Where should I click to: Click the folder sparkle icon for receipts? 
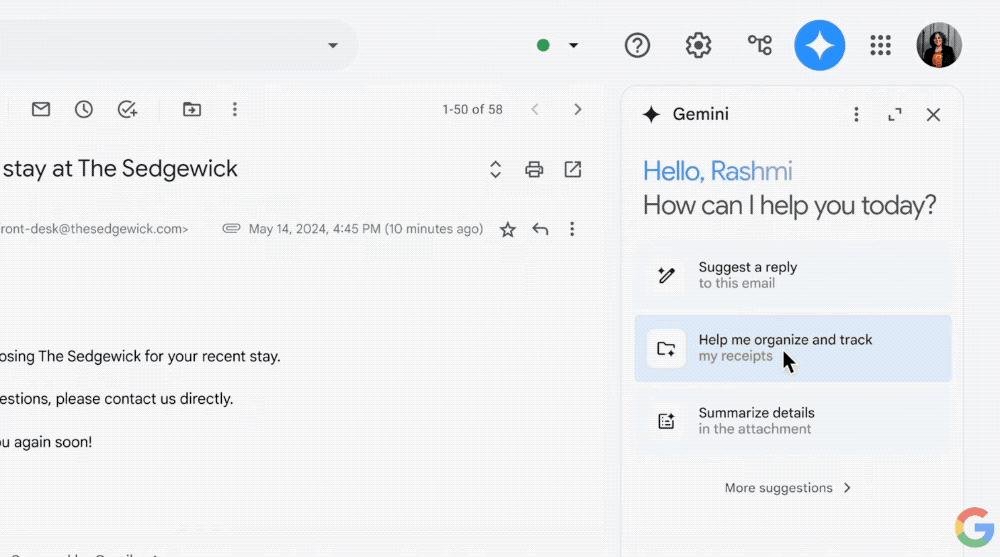coord(666,348)
